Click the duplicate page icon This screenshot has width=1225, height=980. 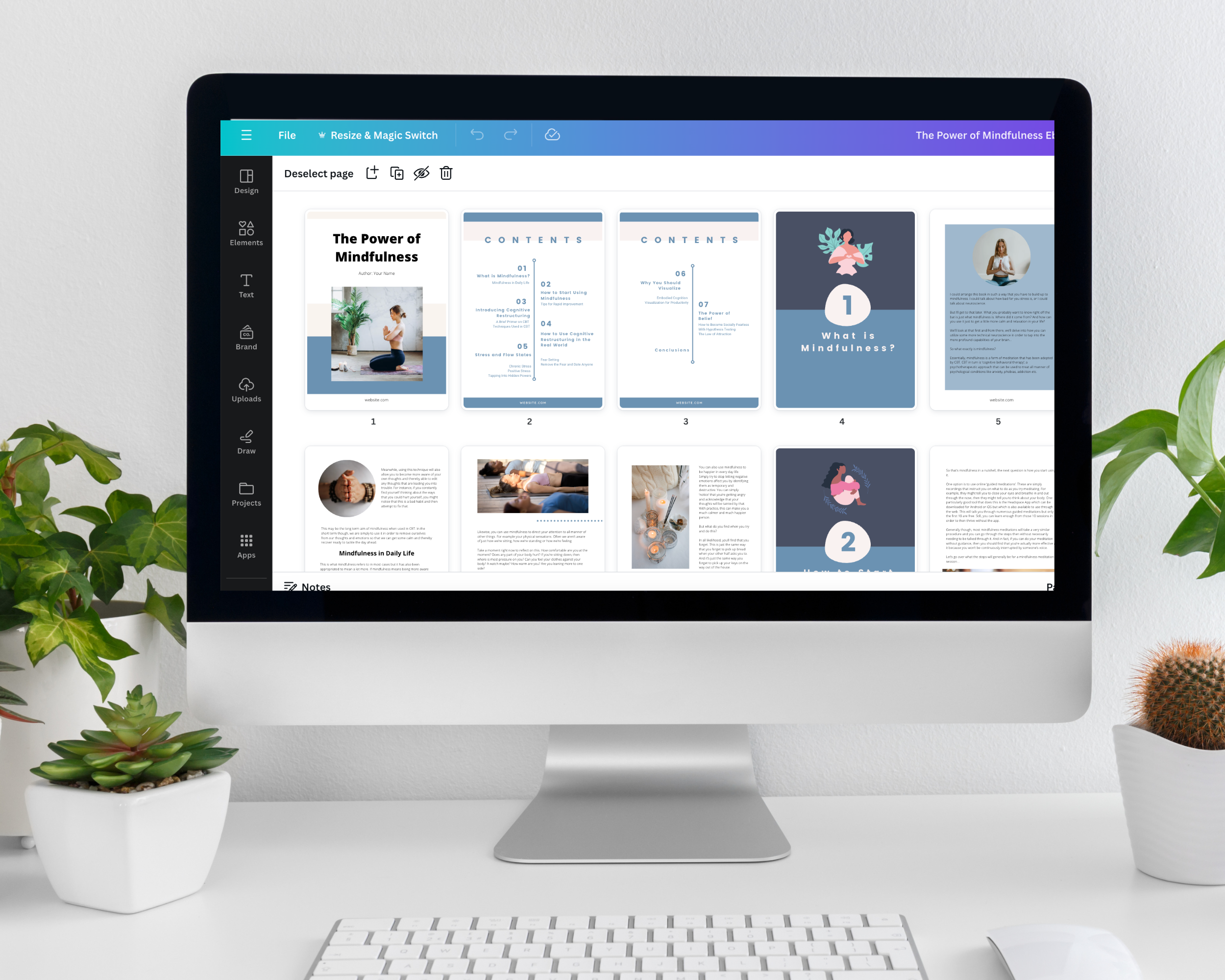[398, 173]
